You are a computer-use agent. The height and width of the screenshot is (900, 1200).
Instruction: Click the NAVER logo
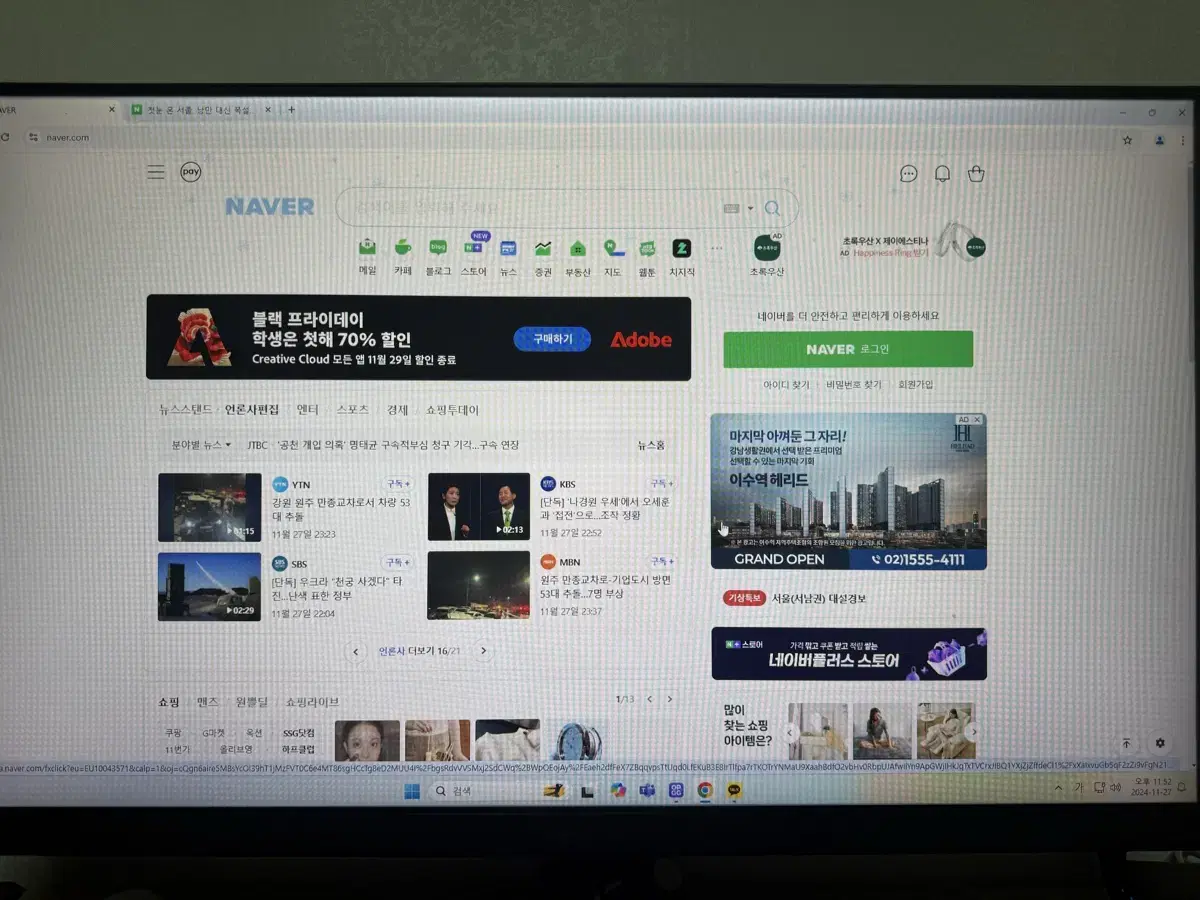point(269,207)
